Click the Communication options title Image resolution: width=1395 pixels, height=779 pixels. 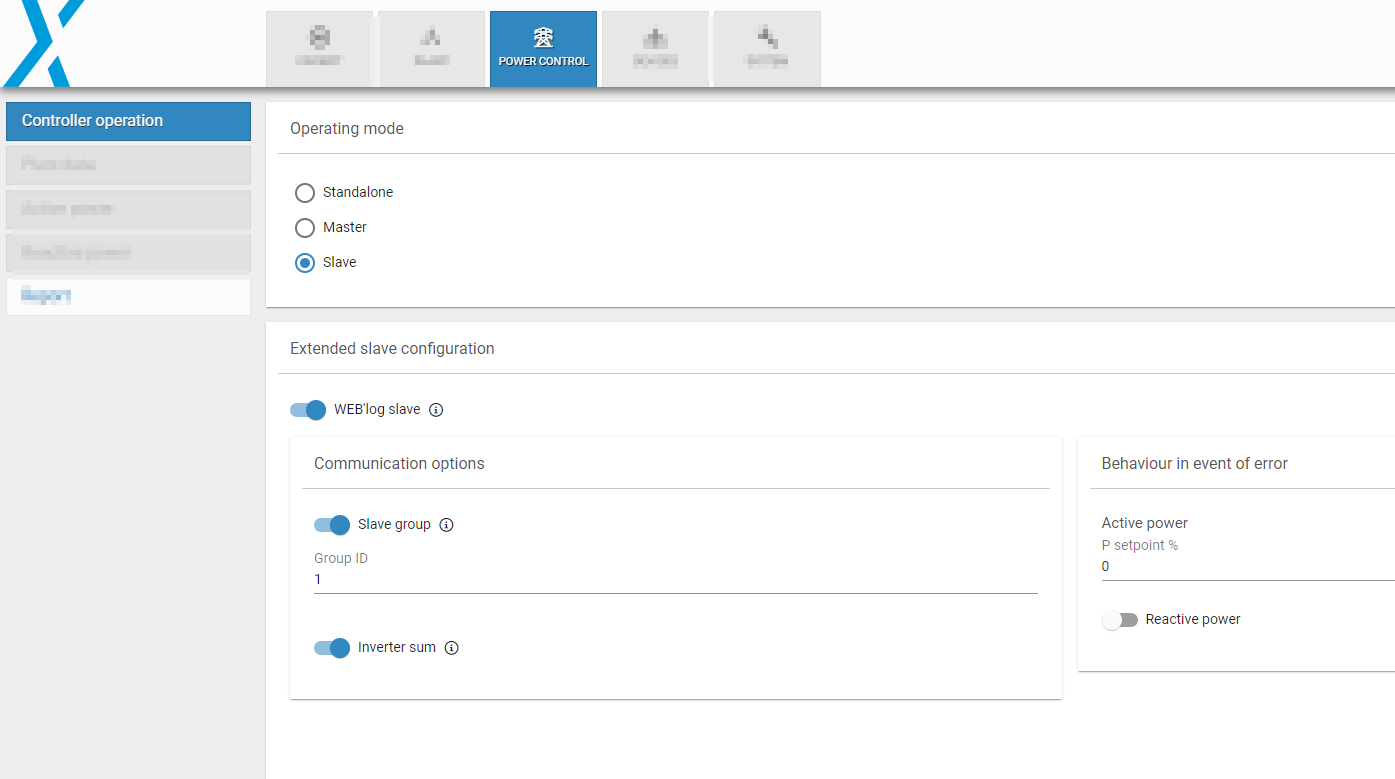[x=399, y=464]
